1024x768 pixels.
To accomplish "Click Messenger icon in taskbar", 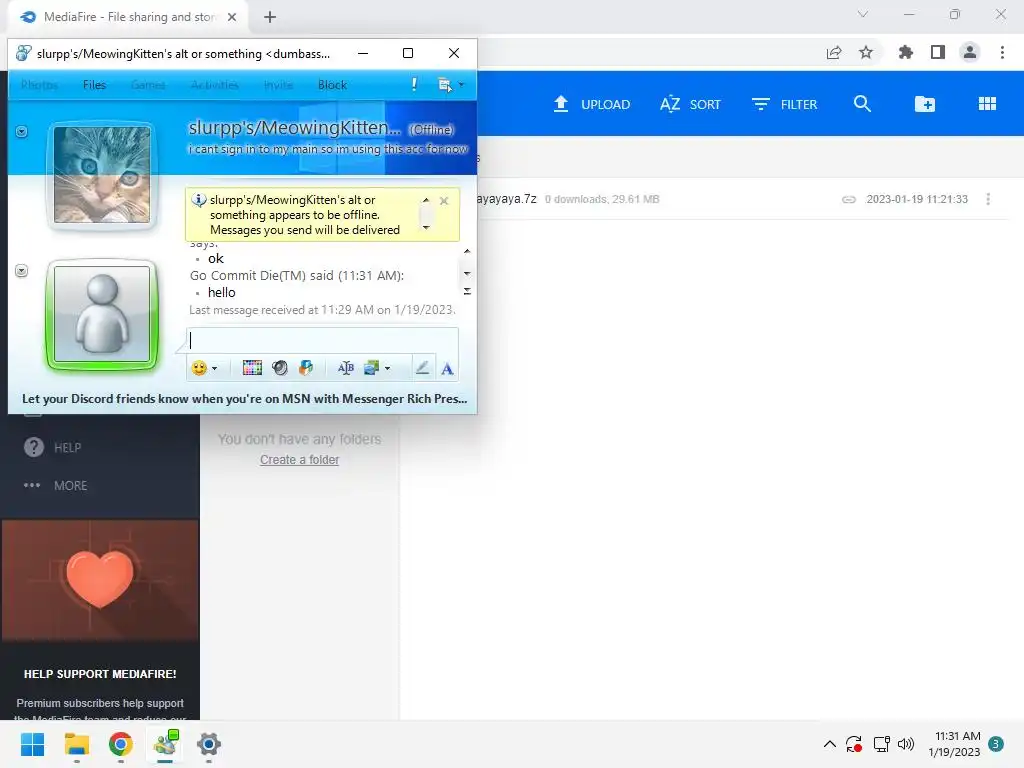I will [165, 744].
